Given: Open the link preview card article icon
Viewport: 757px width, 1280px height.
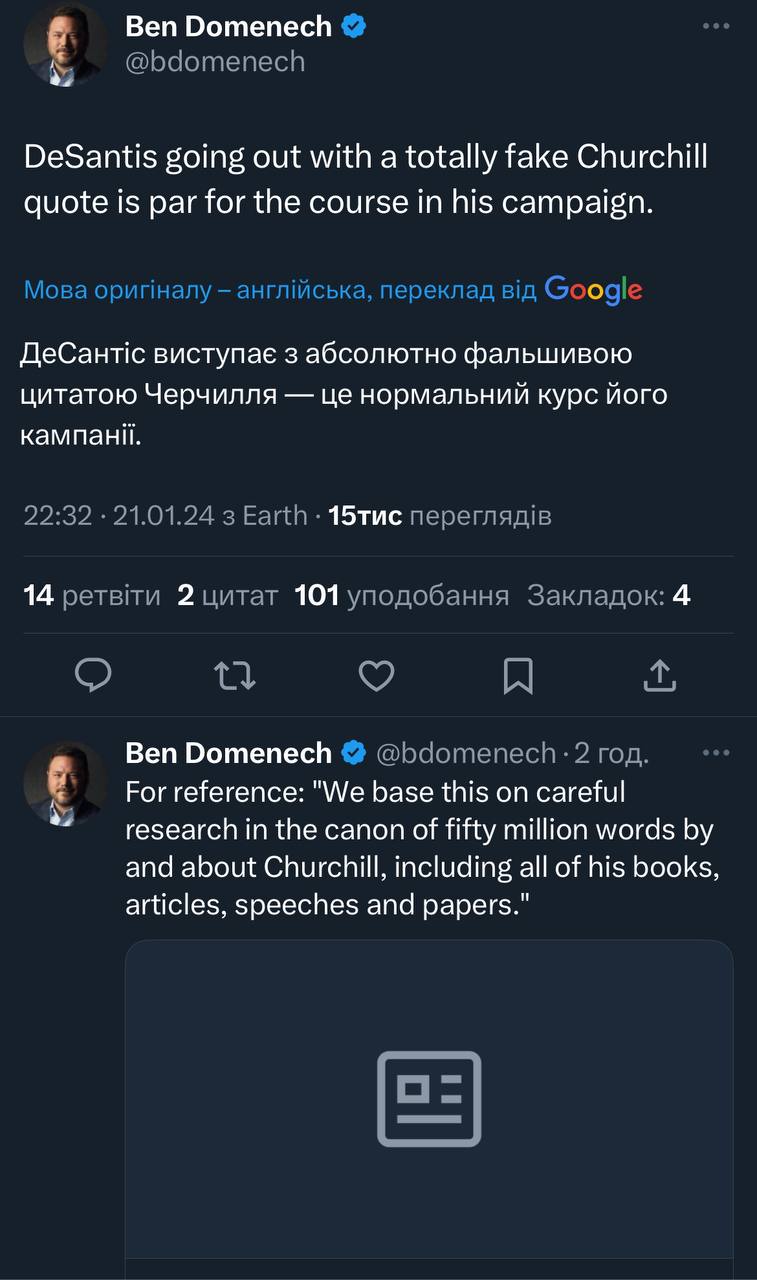Looking at the screenshot, I should pos(429,1098).
